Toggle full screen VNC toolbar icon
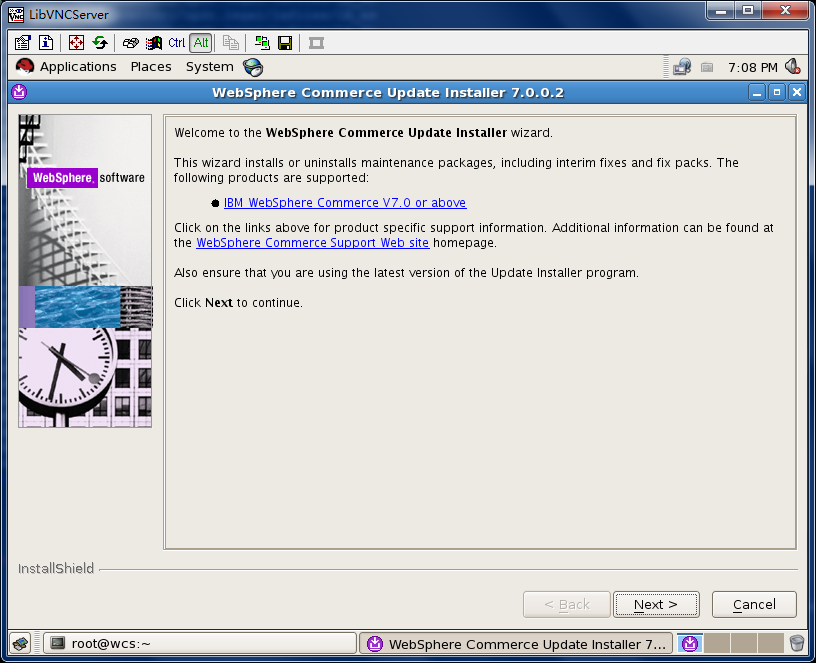 76,43
